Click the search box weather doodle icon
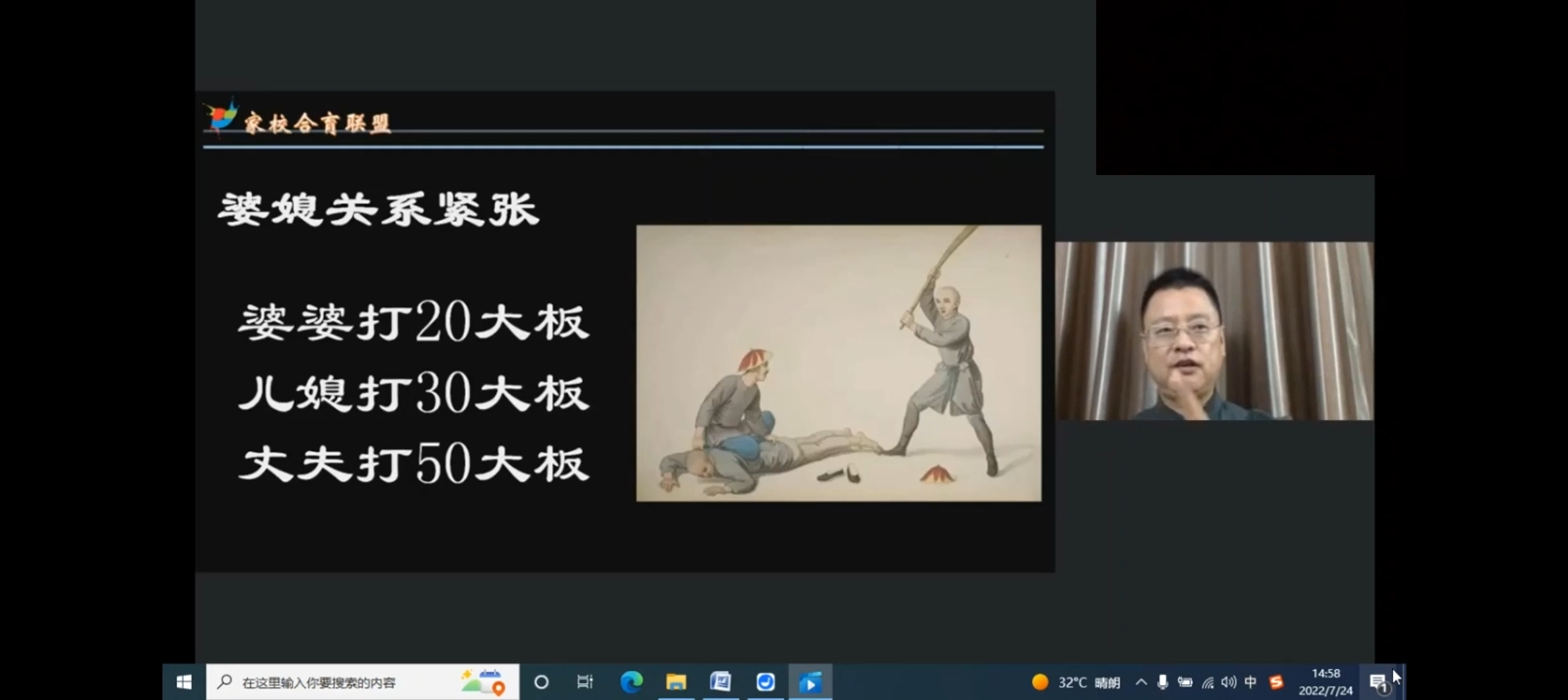The height and width of the screenshot is (700, 1568). [x=483, y=682]
